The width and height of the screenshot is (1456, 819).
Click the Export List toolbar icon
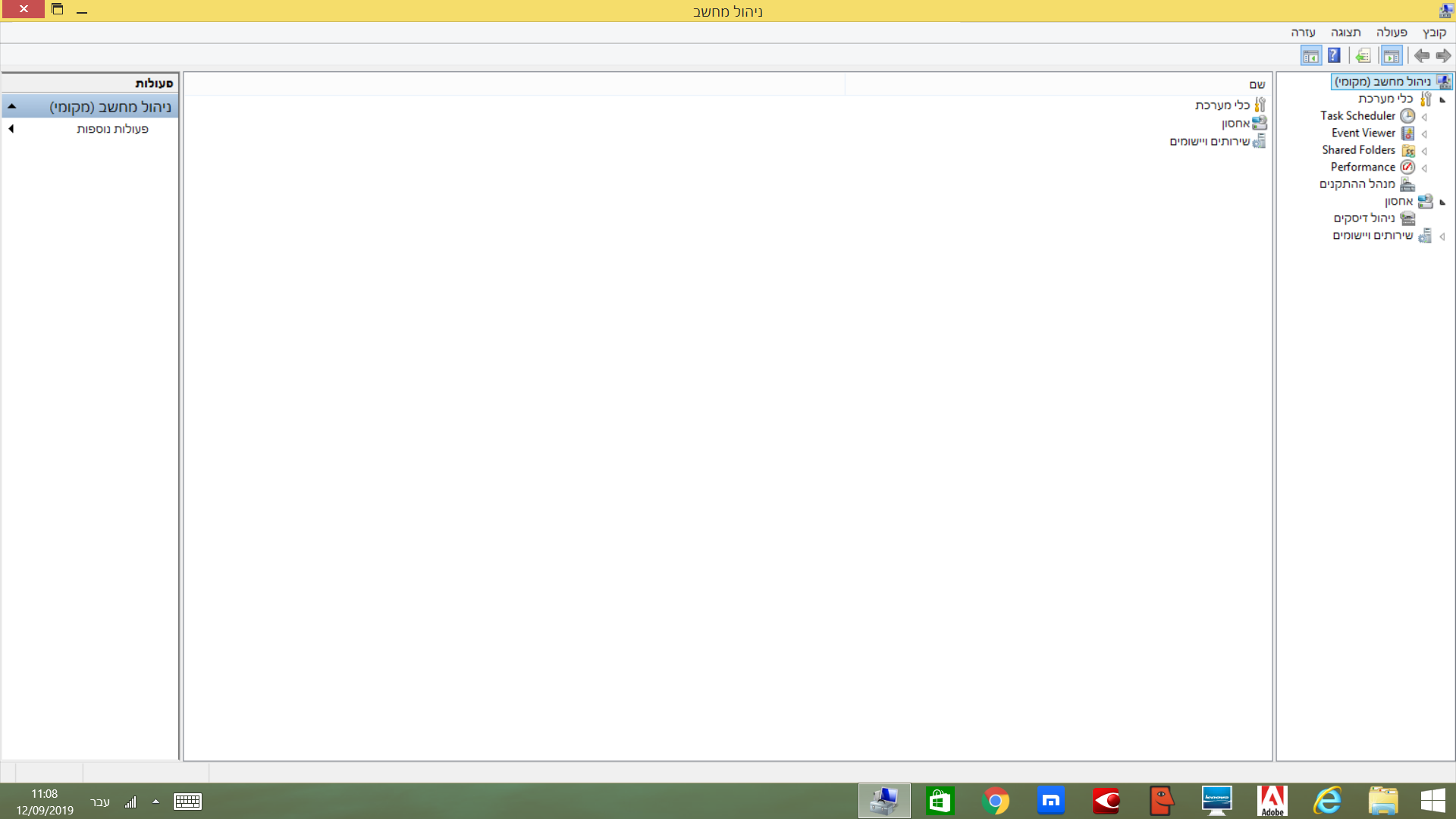coord(1363,55)
